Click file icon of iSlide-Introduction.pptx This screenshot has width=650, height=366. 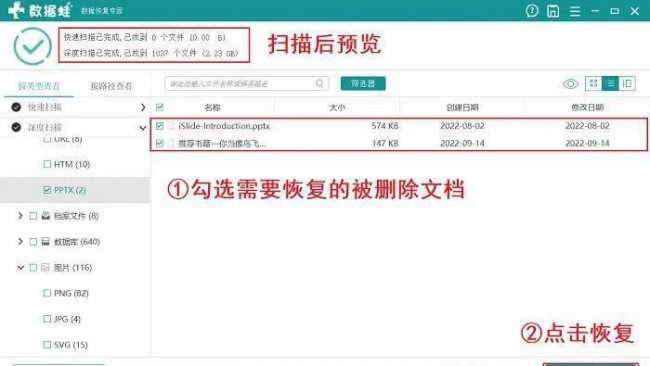pyautogui.click(x=171, y=126)
